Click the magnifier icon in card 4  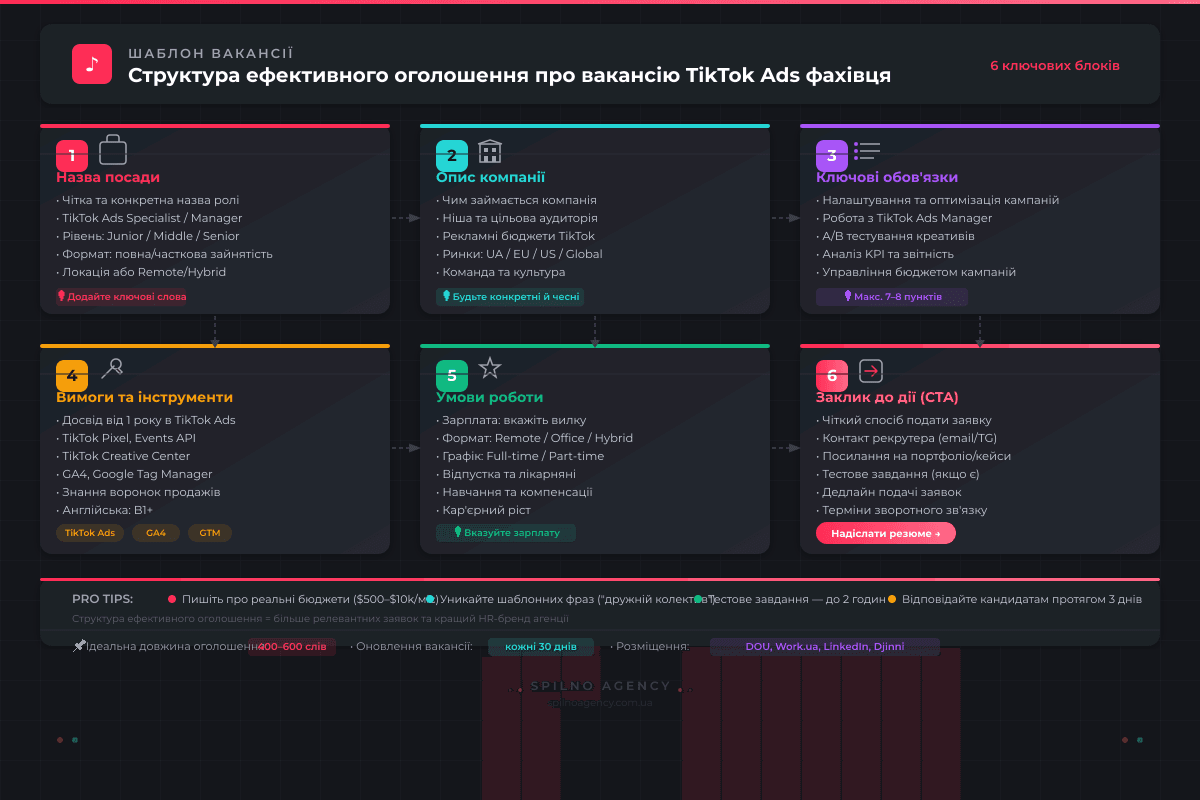[112, 369]
